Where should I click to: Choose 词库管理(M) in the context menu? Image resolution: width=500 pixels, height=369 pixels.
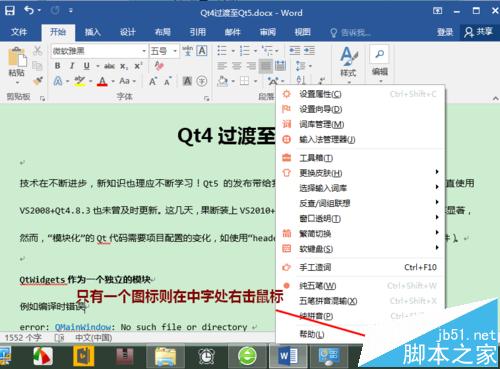(360, 124)
